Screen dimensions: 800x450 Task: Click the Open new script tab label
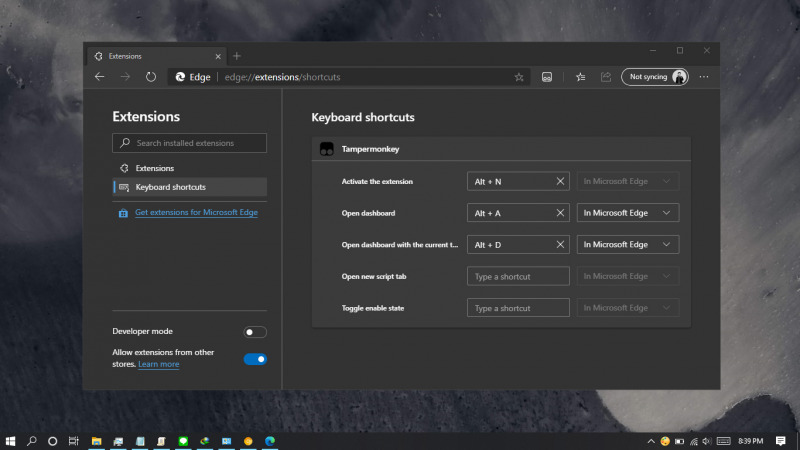(x=374, y=276)
